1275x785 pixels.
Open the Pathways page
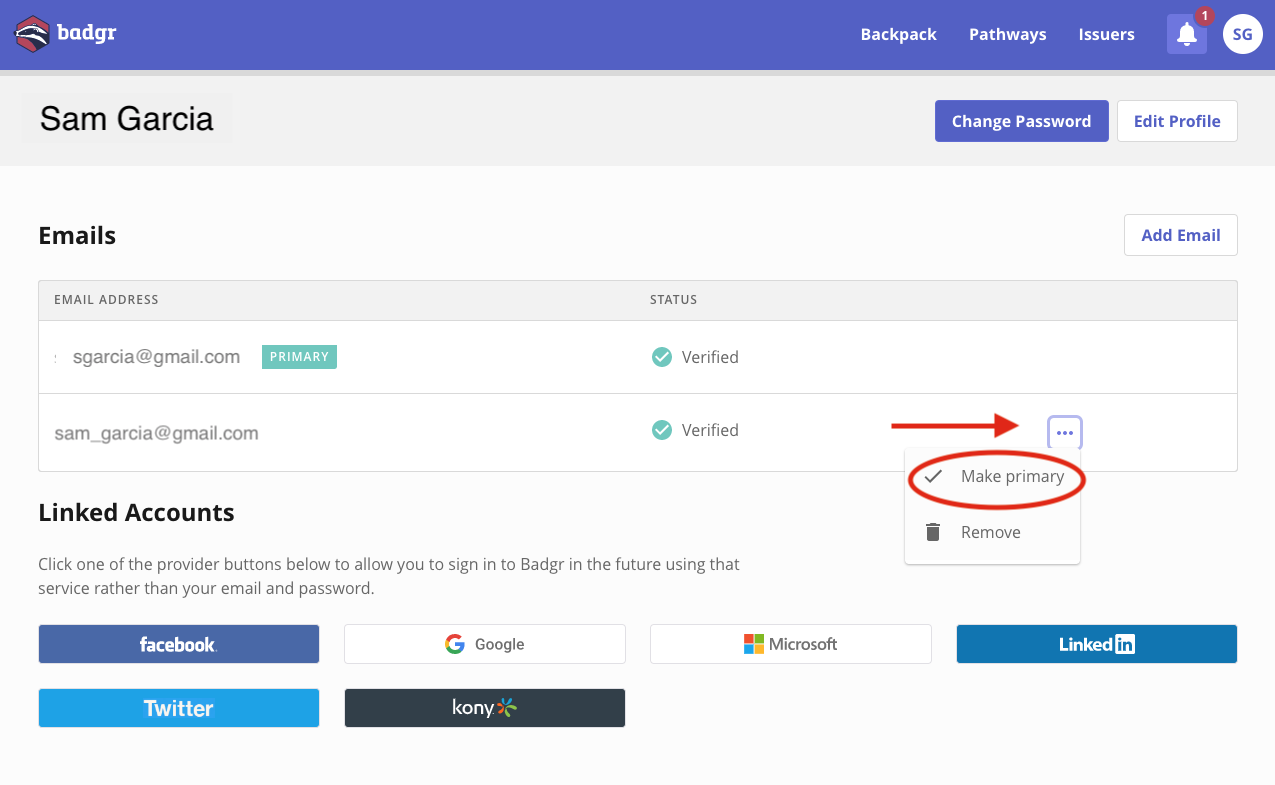[x=1007, y=34]
